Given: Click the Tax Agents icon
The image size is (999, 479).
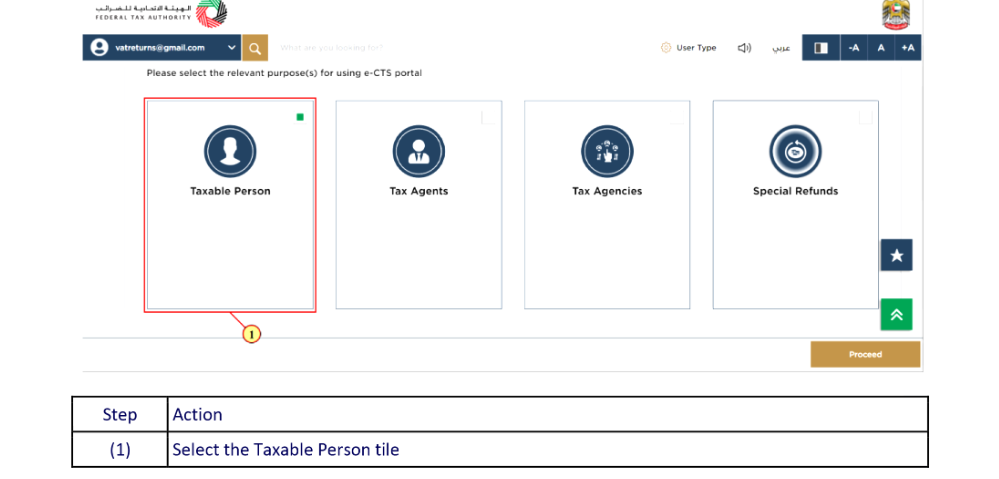Looking at the screenshot, I should click(x=418, y=151).
